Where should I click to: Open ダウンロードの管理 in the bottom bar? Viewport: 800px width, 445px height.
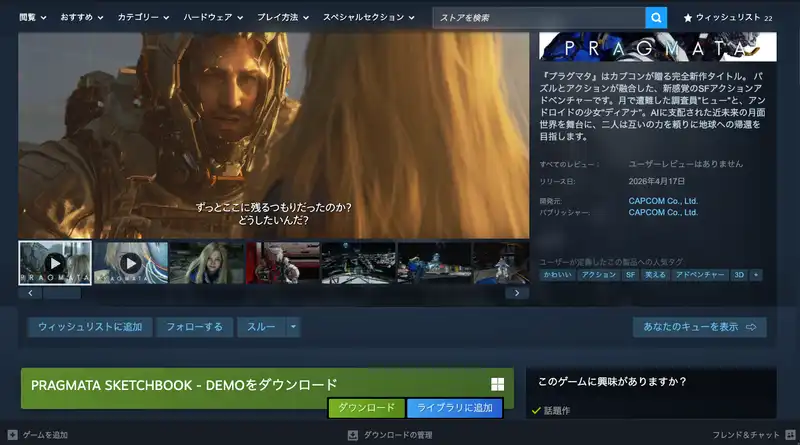point(391,435)
